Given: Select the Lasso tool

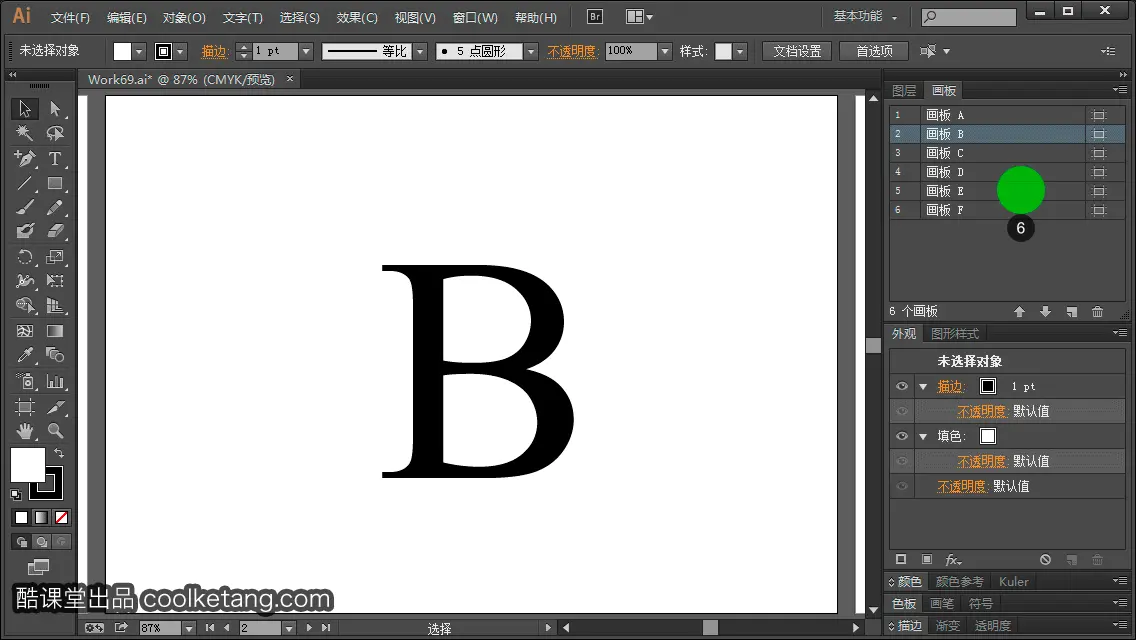Looking at the screenshot, I should (55, 133).
